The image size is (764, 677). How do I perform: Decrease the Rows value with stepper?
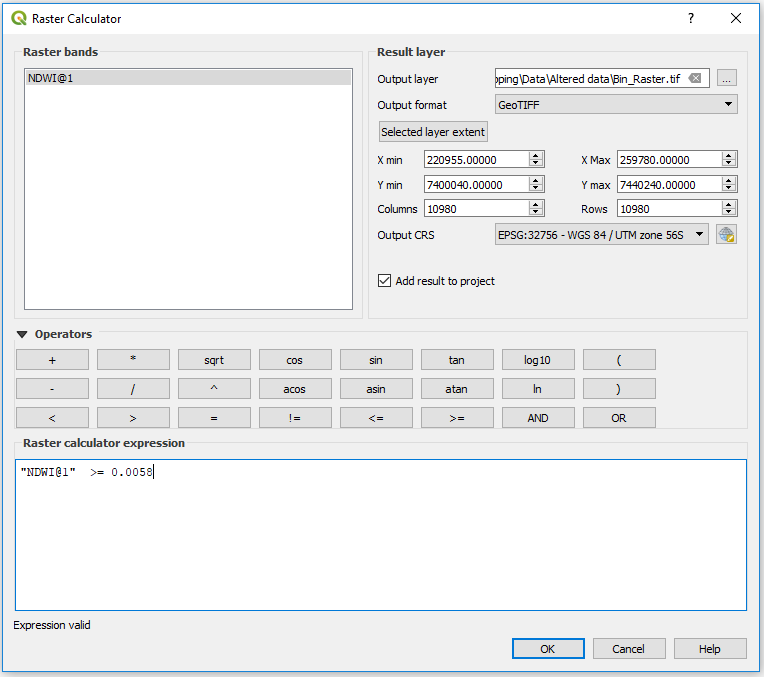point(730,213)
